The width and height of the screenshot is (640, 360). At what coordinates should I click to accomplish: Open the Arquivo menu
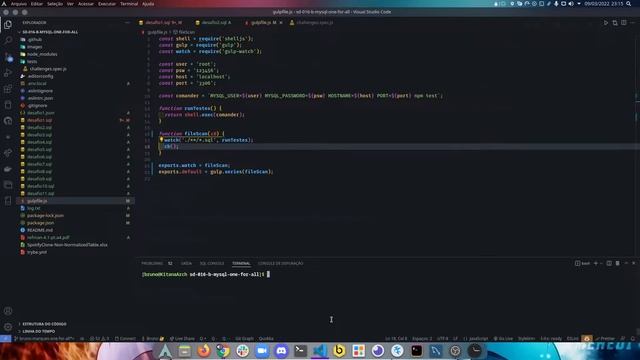pyautogui.click(x=18, y=4)
